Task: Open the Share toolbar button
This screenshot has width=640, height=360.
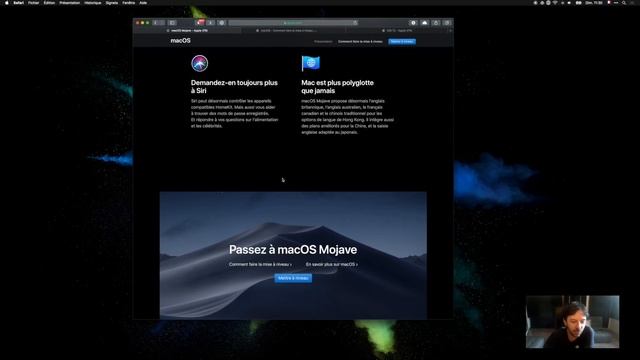Action: click(x=436, y=23)
